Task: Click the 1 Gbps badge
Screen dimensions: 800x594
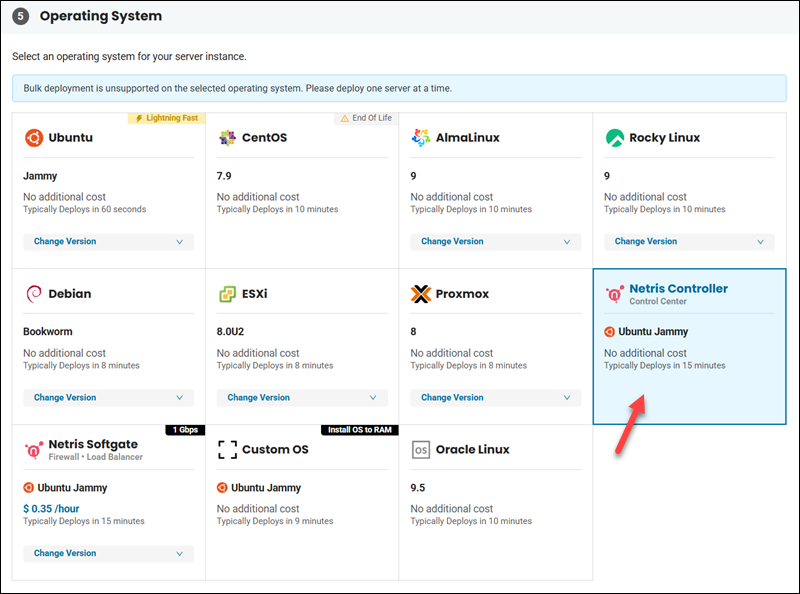Action: [185, 430]
